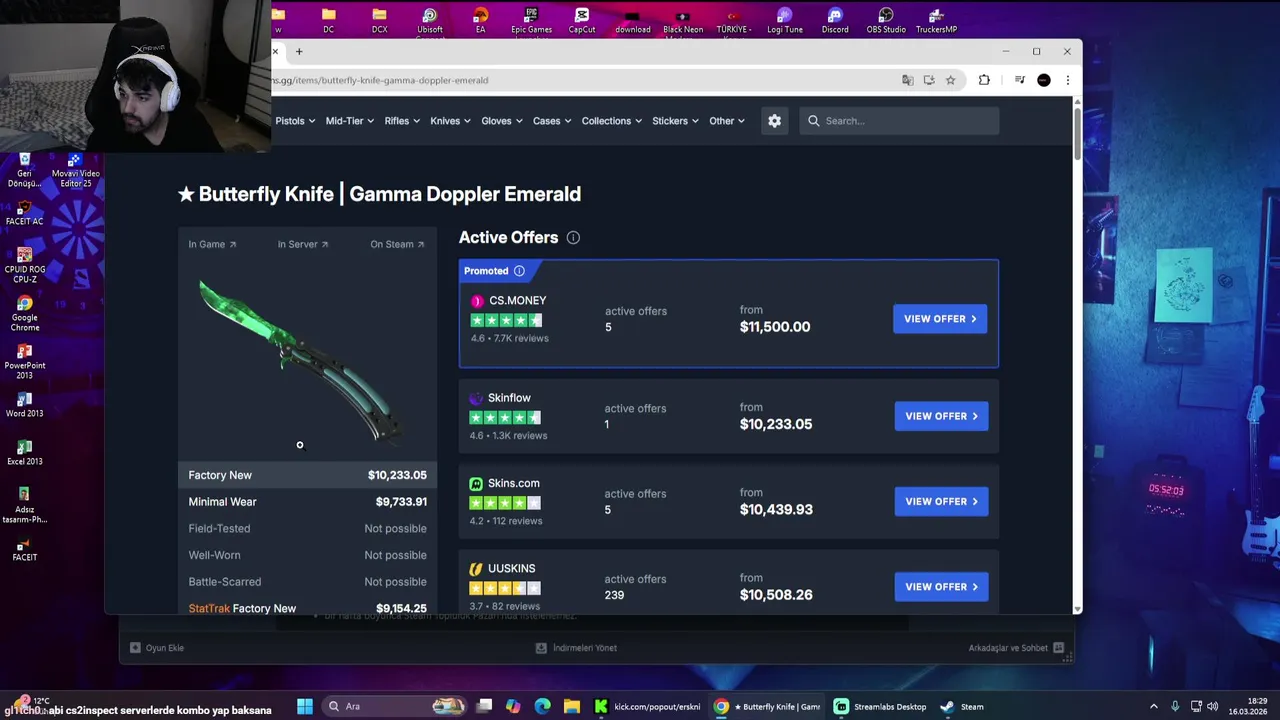The image size is (1280, 720).
Task: Click the Active Offers info icon
Action: click(573, 237)
